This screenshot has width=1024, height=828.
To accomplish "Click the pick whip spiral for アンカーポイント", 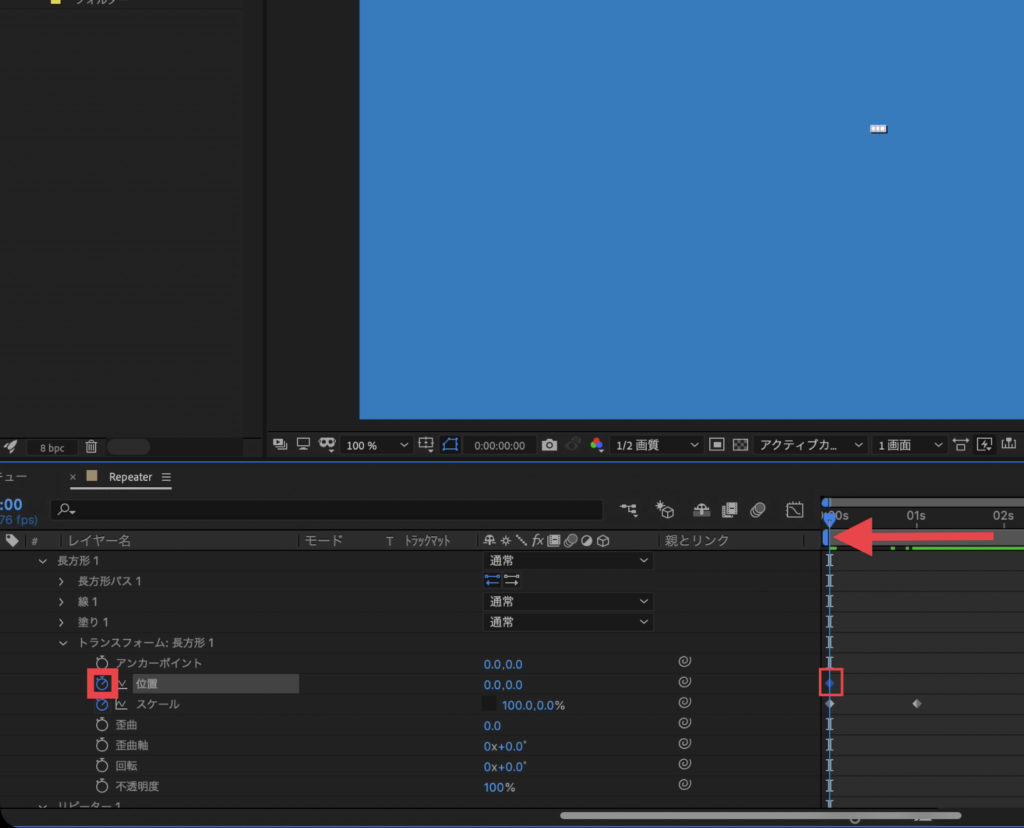I will (x=685, y=664).
